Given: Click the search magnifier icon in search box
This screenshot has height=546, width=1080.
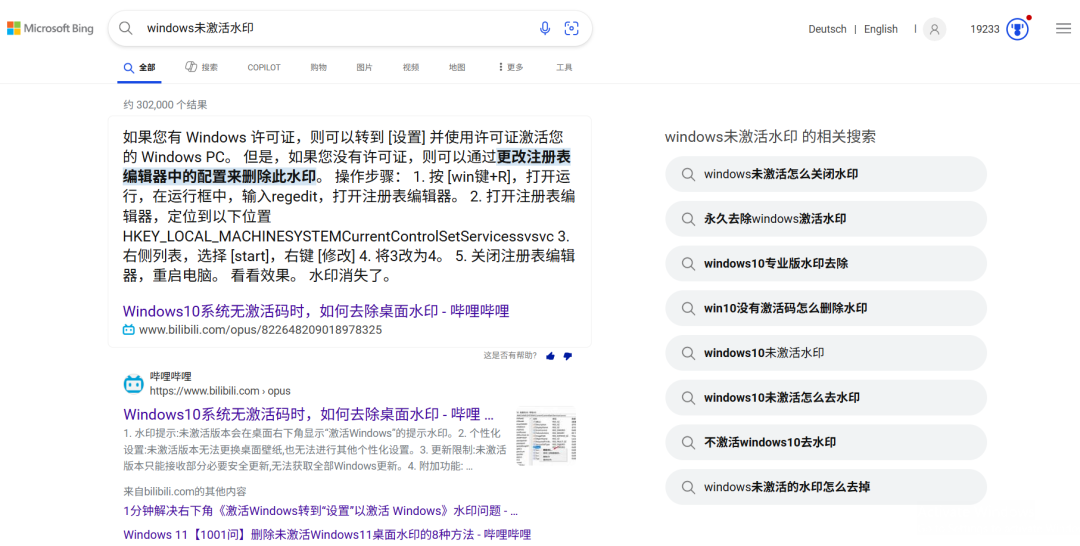Looking at the screenshot, I should (x=125, y=28).
